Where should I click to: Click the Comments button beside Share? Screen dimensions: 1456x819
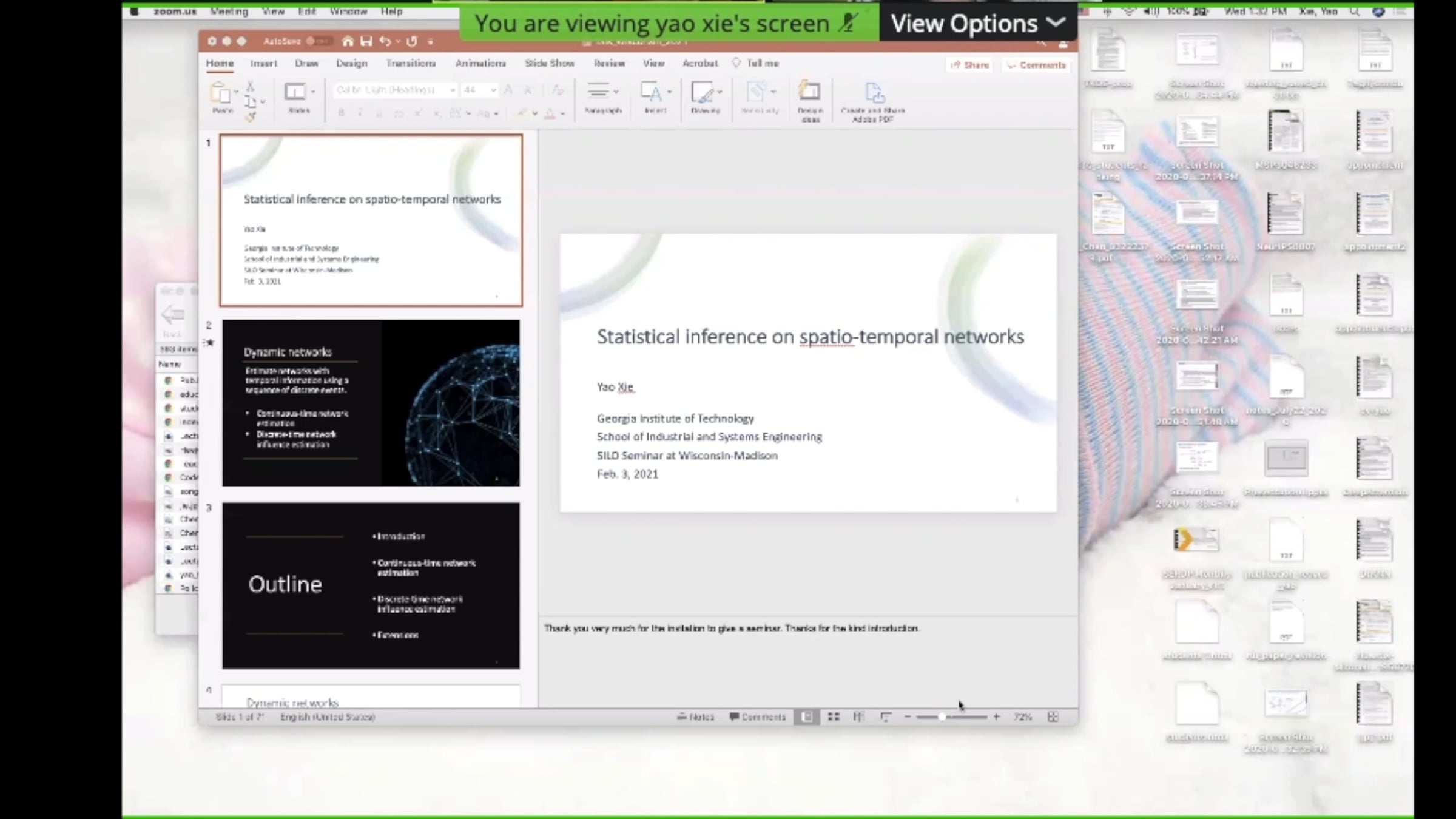1036,65
